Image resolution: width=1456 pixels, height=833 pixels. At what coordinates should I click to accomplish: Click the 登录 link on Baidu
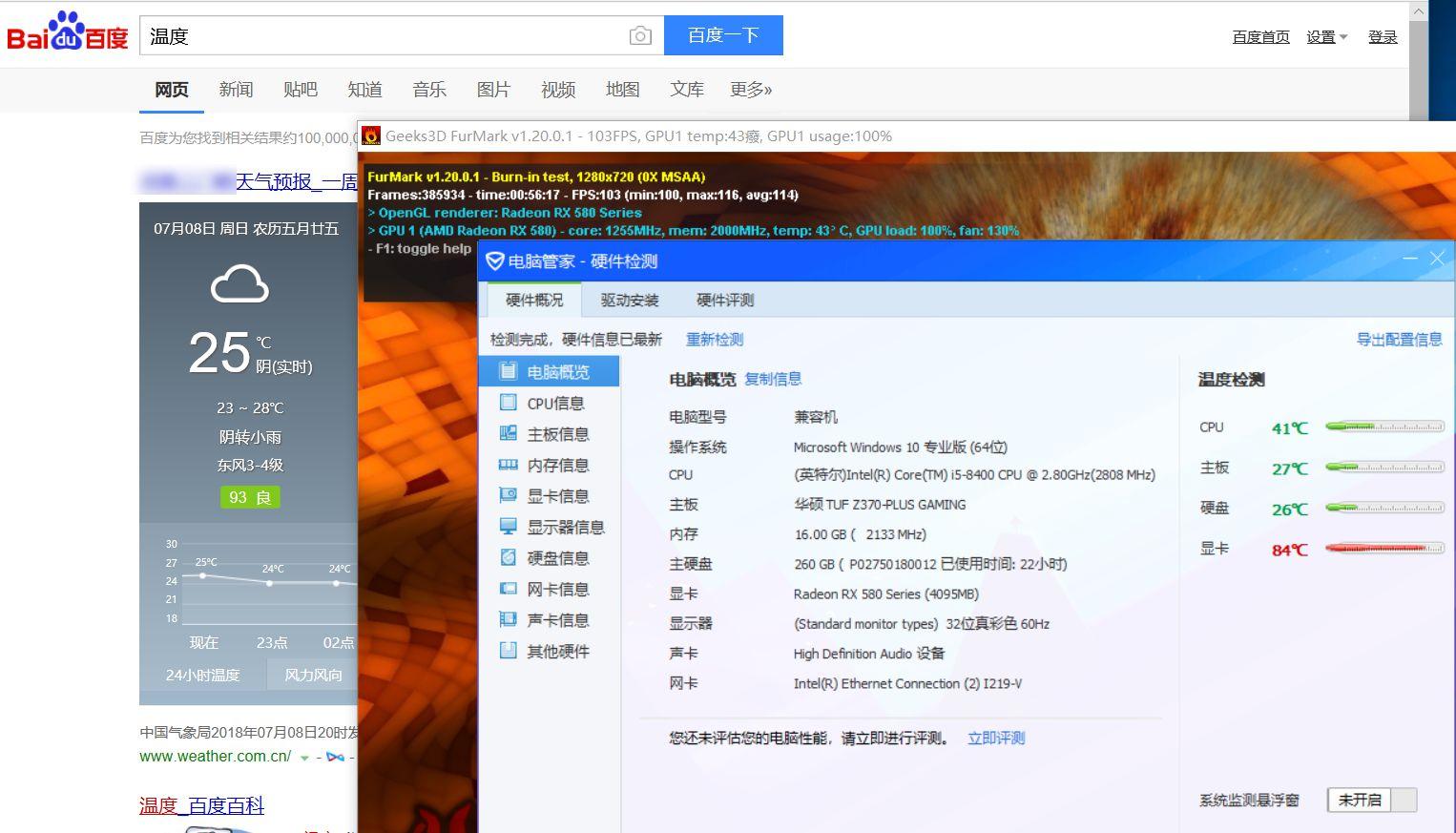coord(1383,37)
